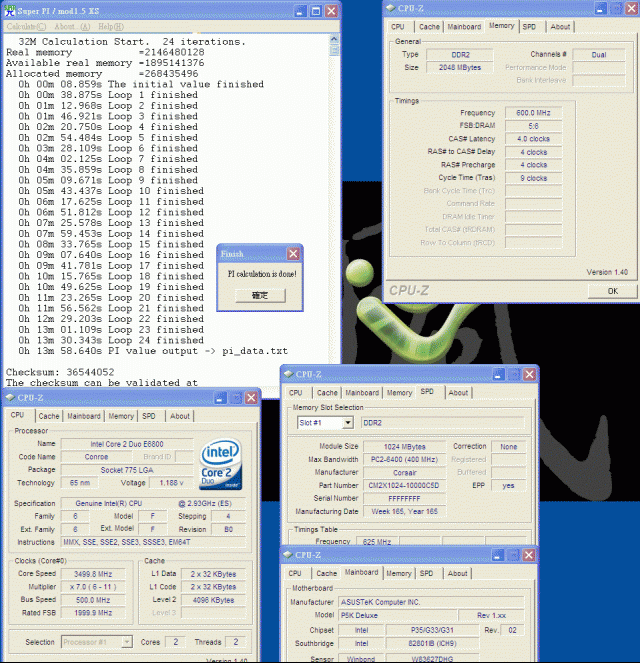Click the Intel Core 2 Duo logo

(221, 464)
